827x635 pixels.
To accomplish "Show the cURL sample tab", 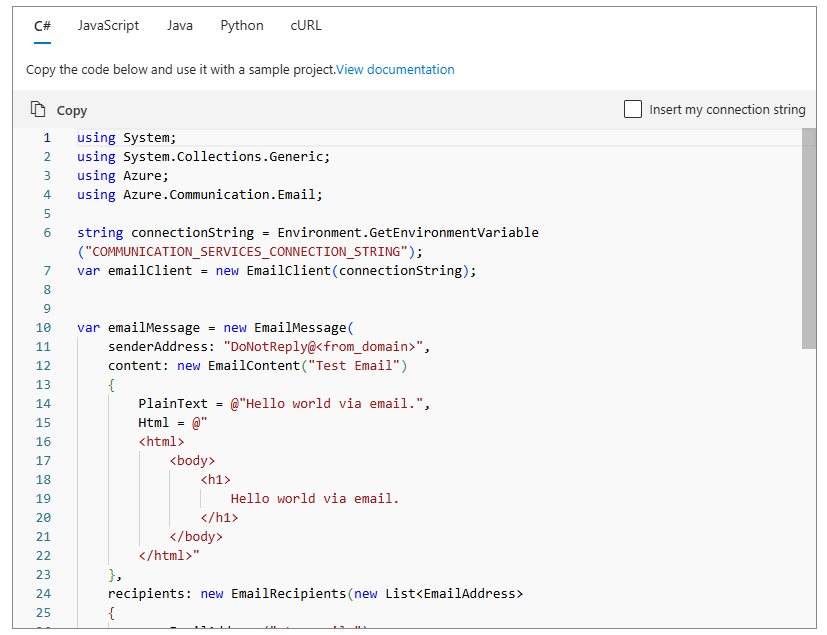I will click(306, 26).
